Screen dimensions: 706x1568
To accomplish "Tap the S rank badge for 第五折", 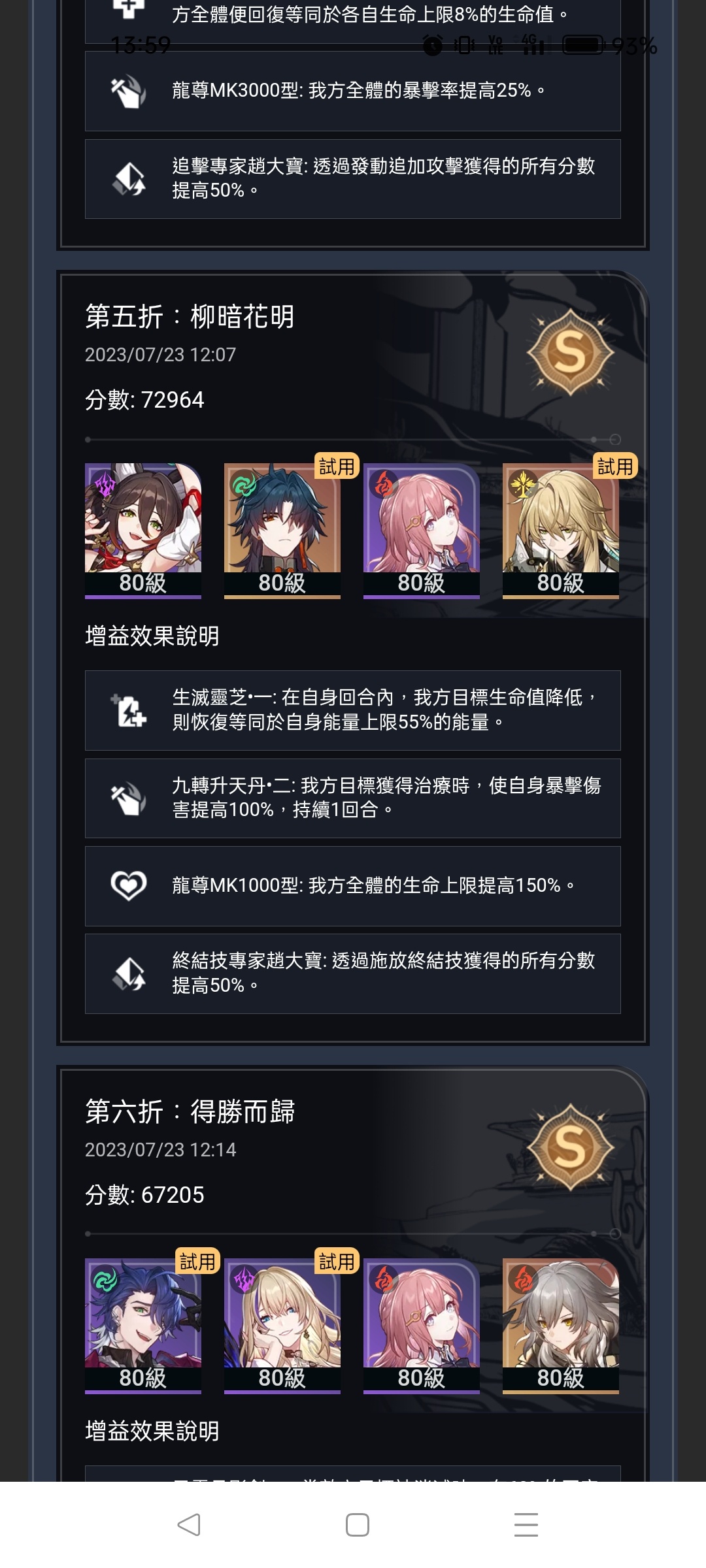I will pyautogui.click(x=570, y=353).
